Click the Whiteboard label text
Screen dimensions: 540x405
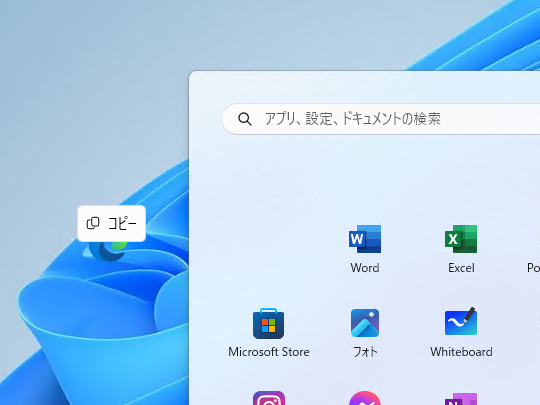click(461, 352)
